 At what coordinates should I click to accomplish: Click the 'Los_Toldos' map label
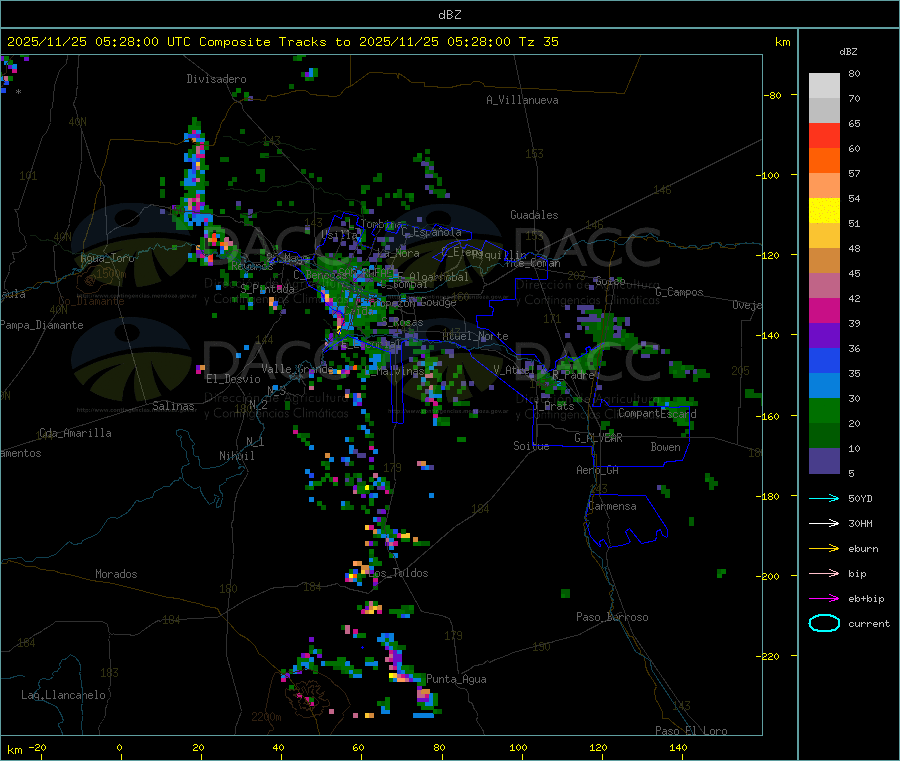pos(398,573)
